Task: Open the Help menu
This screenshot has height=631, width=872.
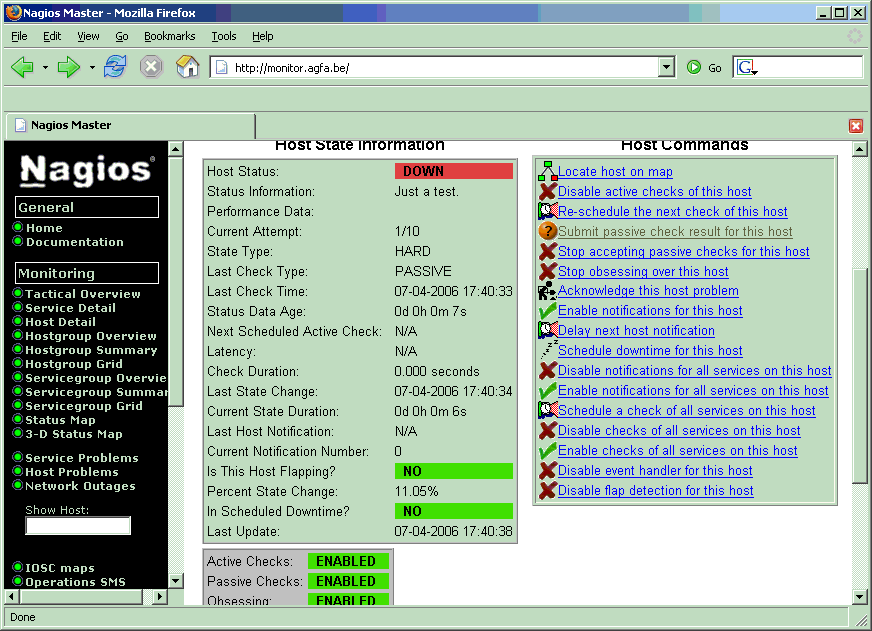Action: 262,36
